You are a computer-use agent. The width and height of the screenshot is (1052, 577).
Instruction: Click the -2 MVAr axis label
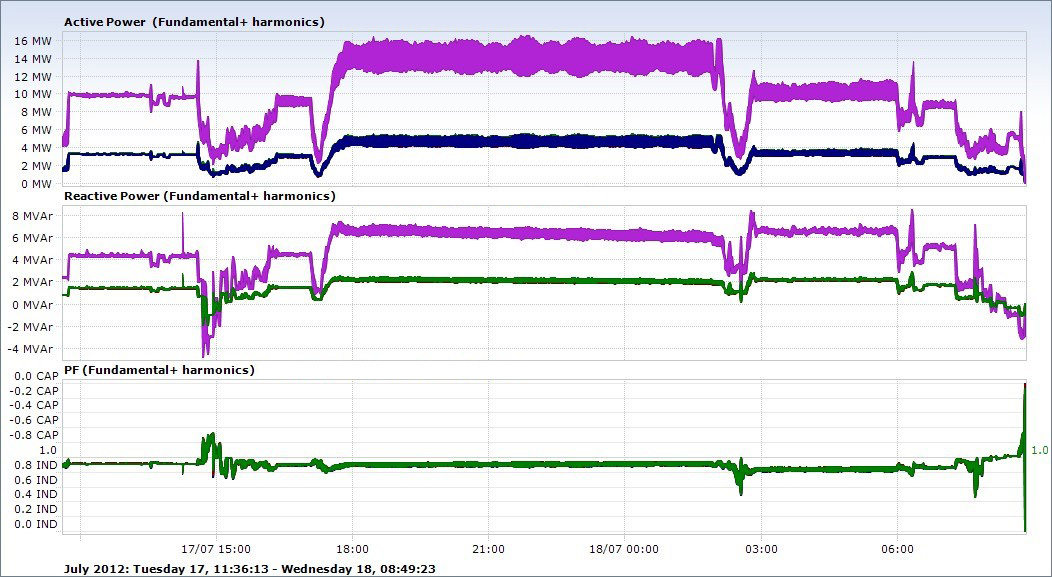[x=30, y=327]
